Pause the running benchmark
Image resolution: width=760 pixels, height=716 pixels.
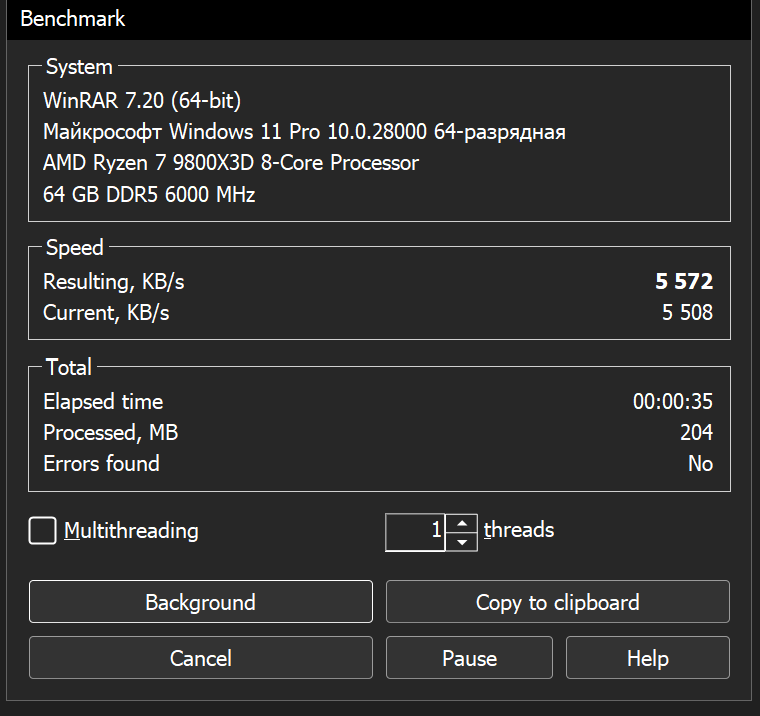coord(469,657)
